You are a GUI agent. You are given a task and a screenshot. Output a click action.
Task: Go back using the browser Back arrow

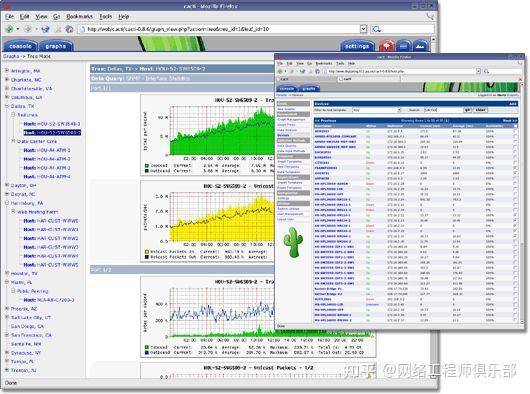(x=9, y=29)
